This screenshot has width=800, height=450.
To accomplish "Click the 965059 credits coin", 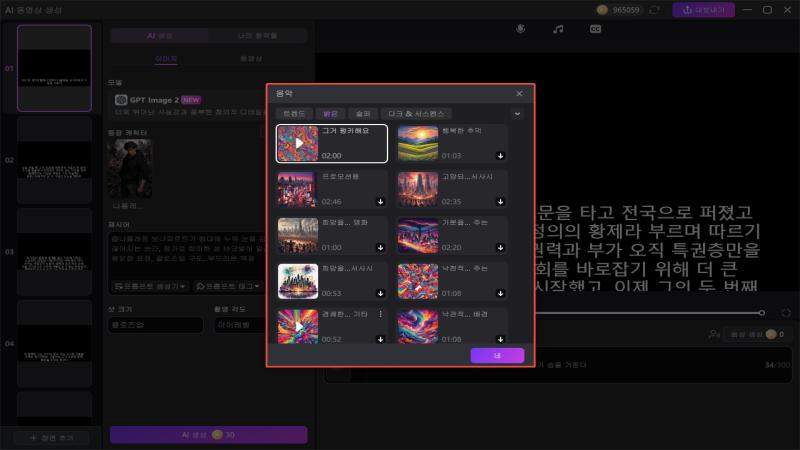I will (602, 10).
